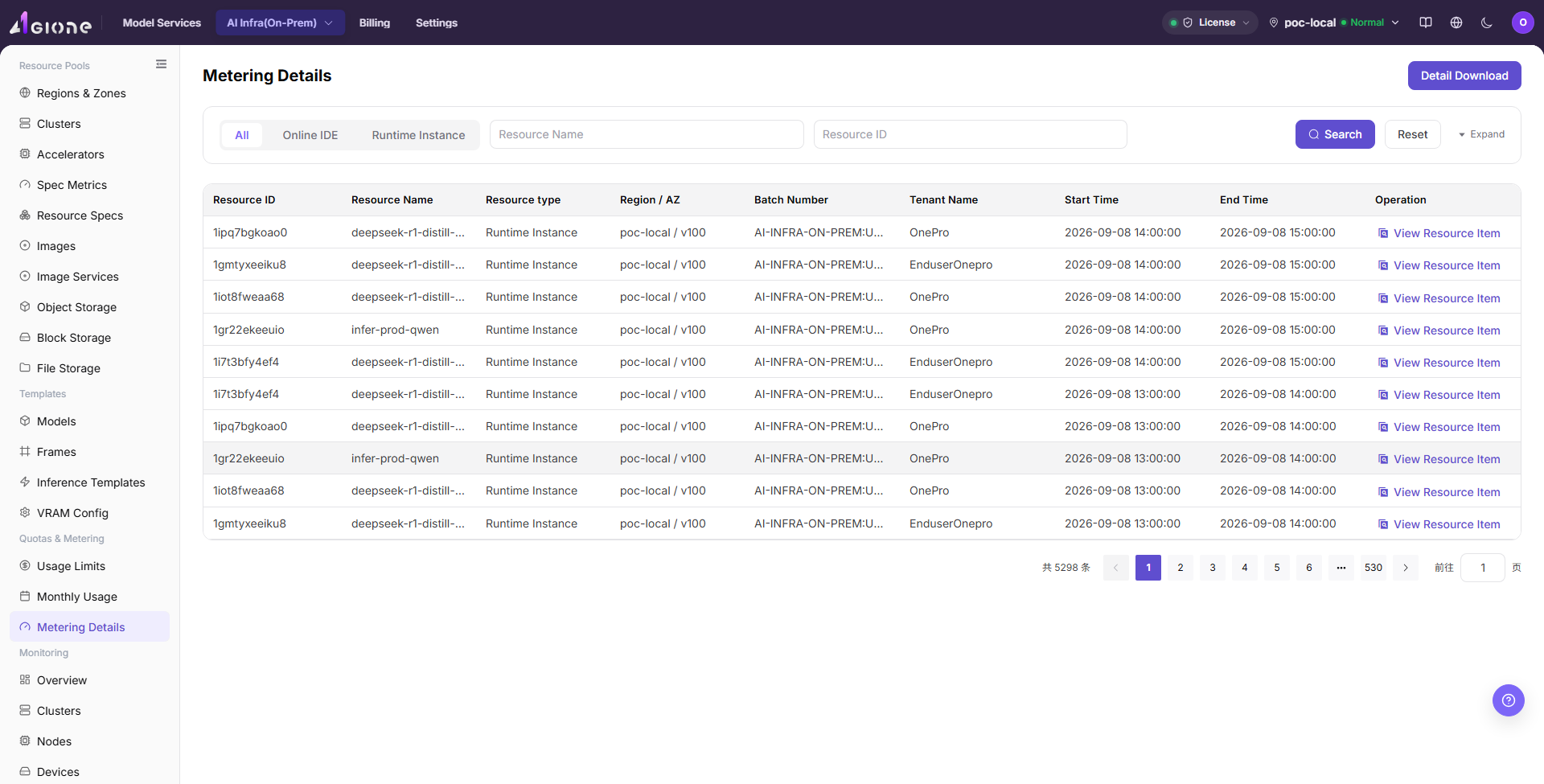Go to page 4

(x=1245, y=568)
